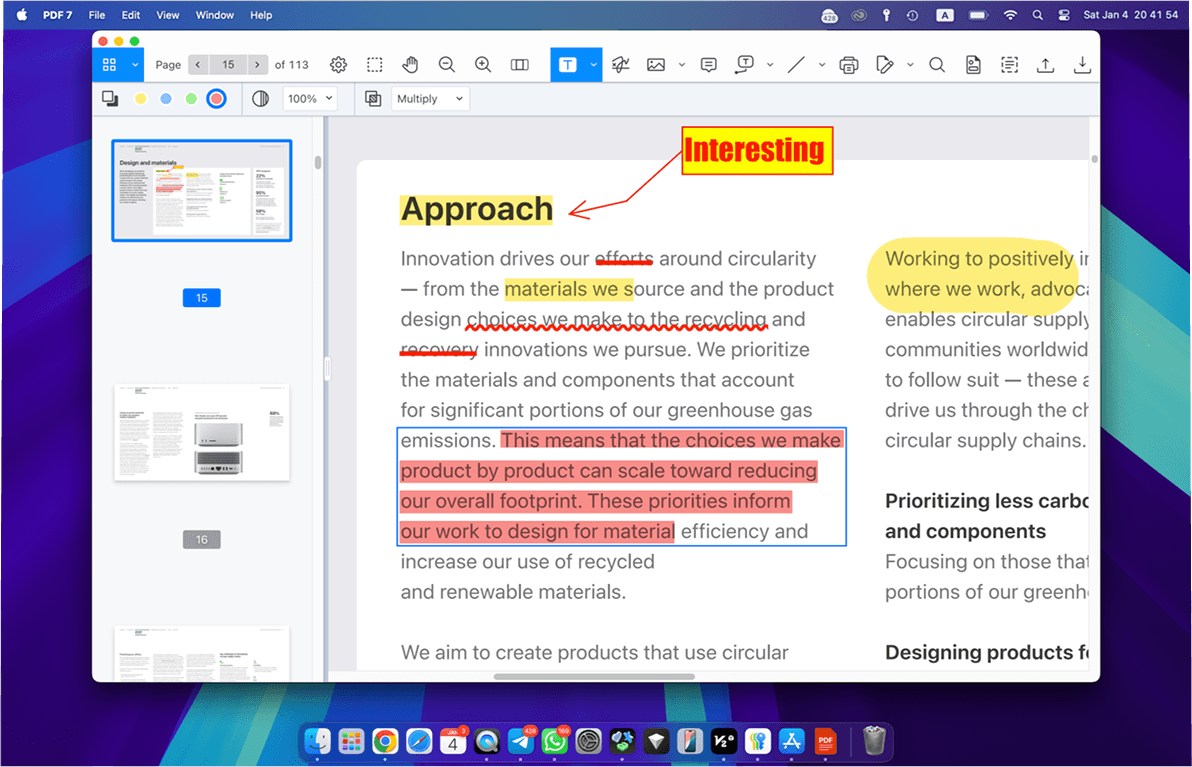Select the signature tool
The image size is (1192, 767).
point(620,65)
